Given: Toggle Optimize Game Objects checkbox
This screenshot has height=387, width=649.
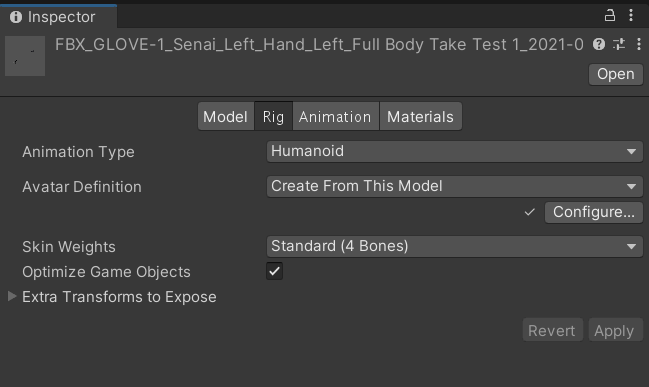Looking at the screenshot, I should [x=274, y=271].
